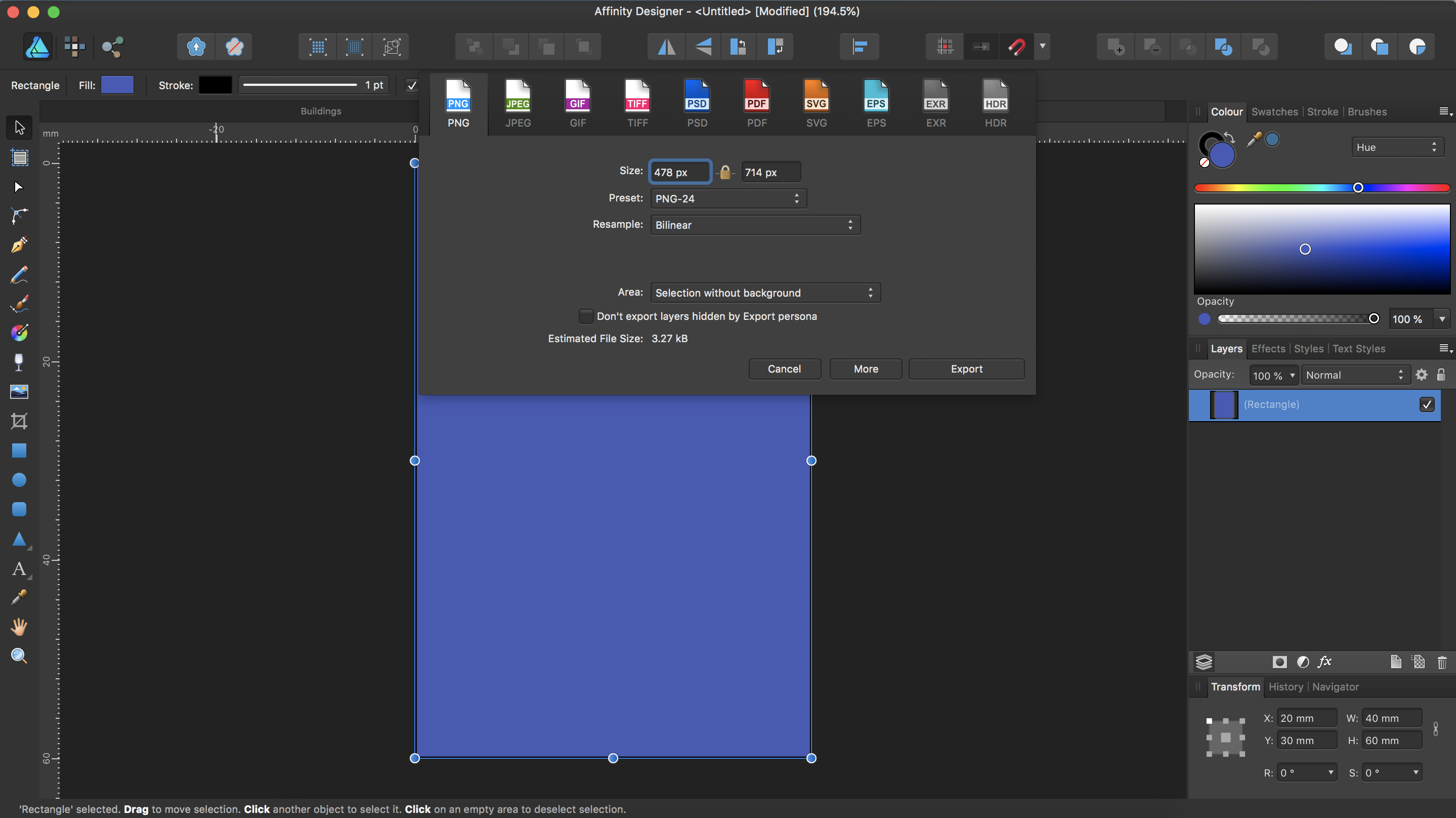Open layer effects via the fx icon
Viewport: 1456px width, 818px height.
click(x=1324, y=661)
